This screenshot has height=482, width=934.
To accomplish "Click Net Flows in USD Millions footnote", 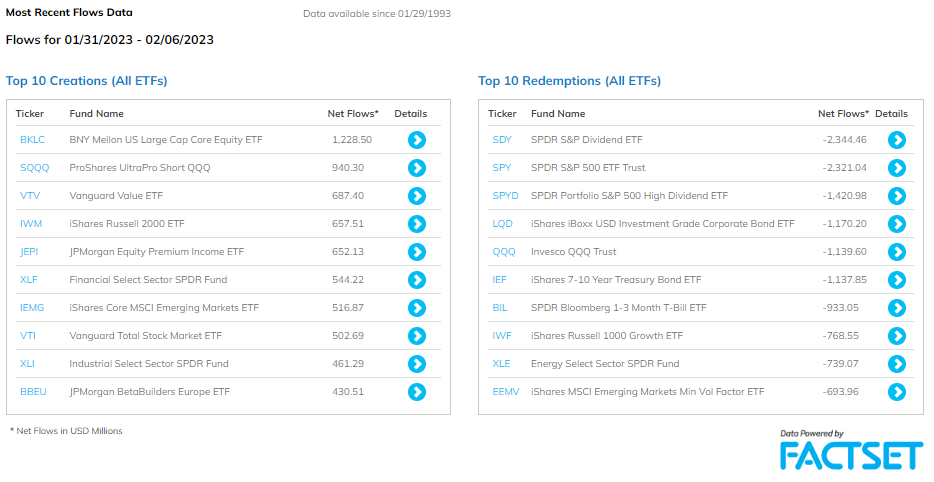I will coord(66,431).
